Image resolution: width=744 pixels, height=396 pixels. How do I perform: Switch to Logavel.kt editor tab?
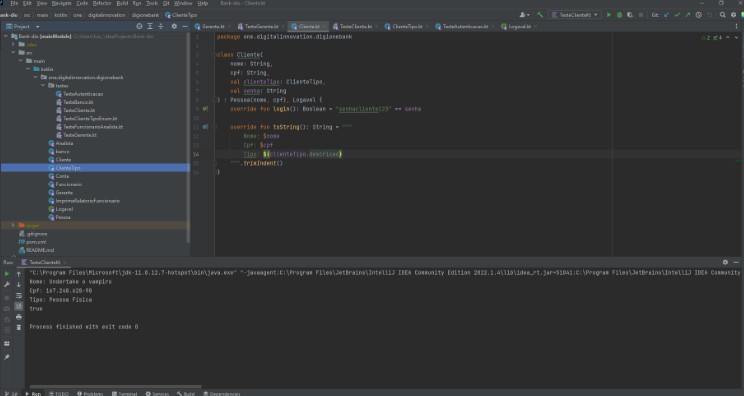[x=519, y=27]
